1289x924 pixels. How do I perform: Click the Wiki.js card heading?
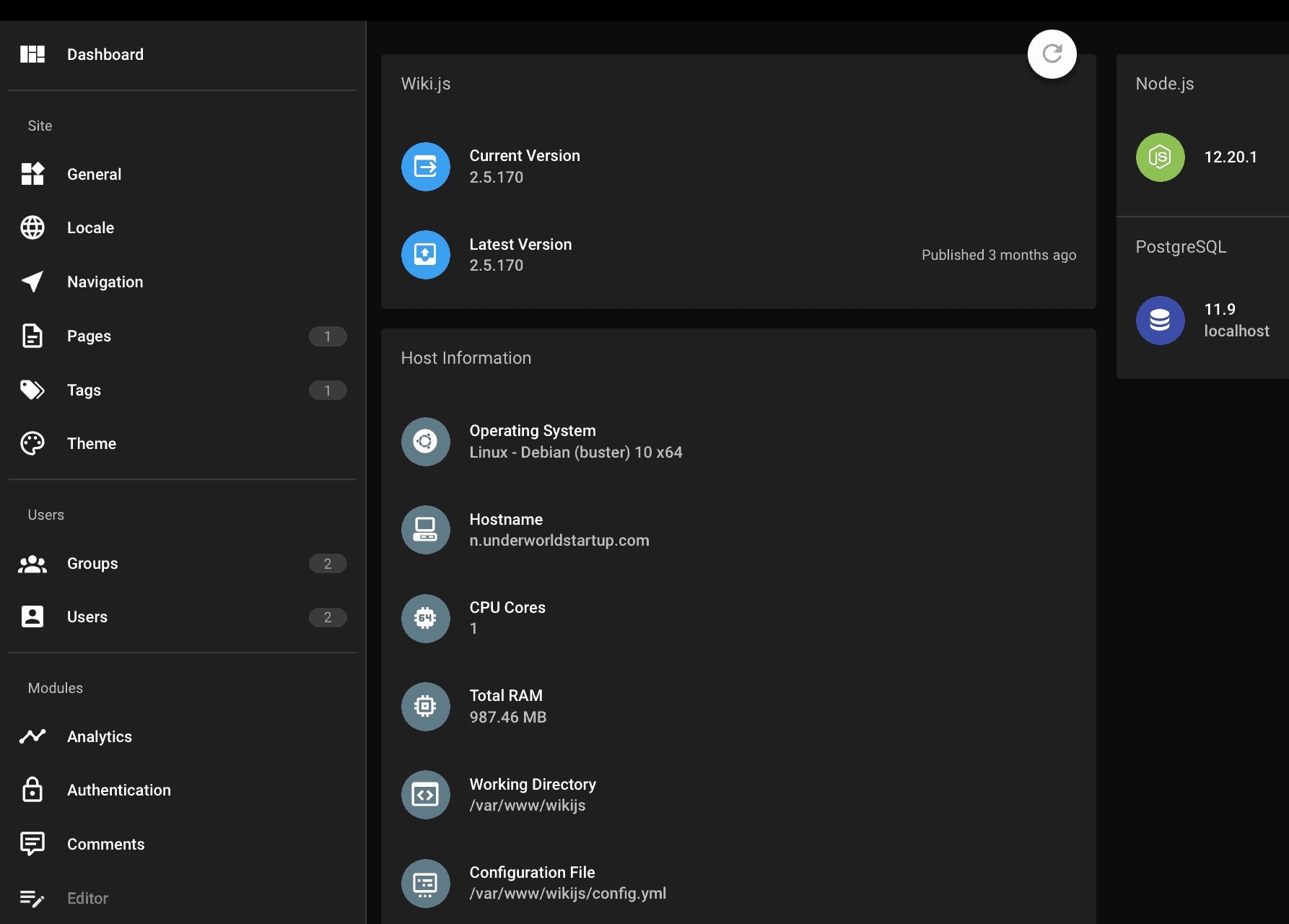[426, 84]
